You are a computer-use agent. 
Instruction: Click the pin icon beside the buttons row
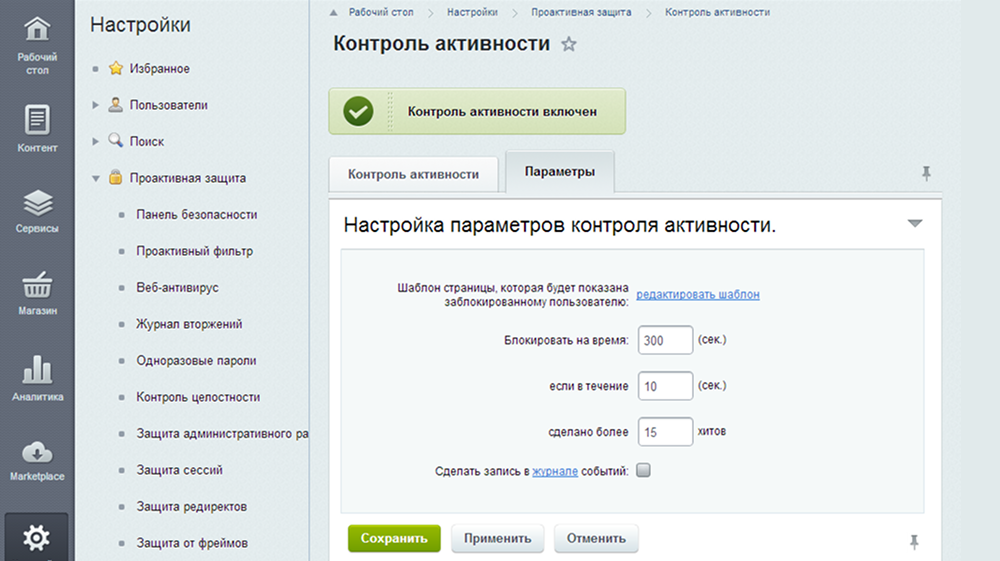tap(914, 542)
